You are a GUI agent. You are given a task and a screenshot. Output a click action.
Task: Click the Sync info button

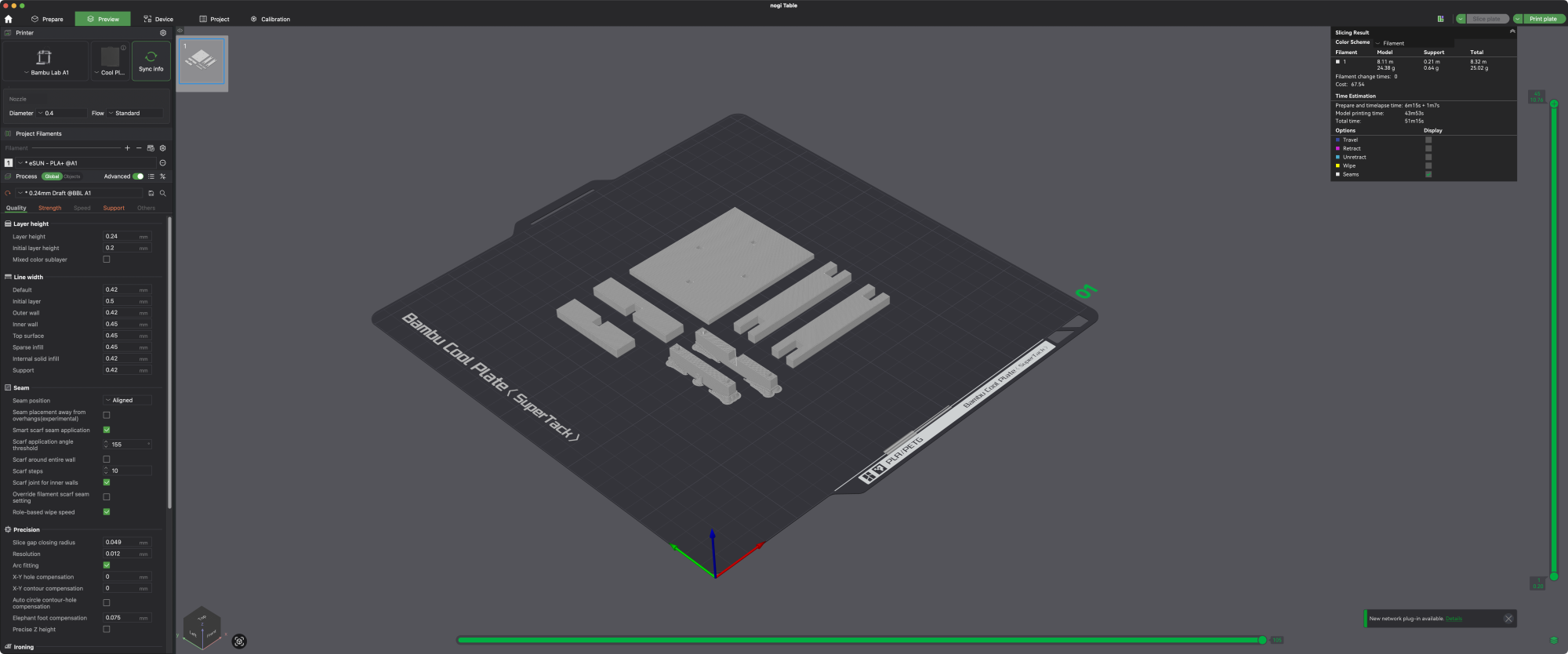click(x=151, y=60)
